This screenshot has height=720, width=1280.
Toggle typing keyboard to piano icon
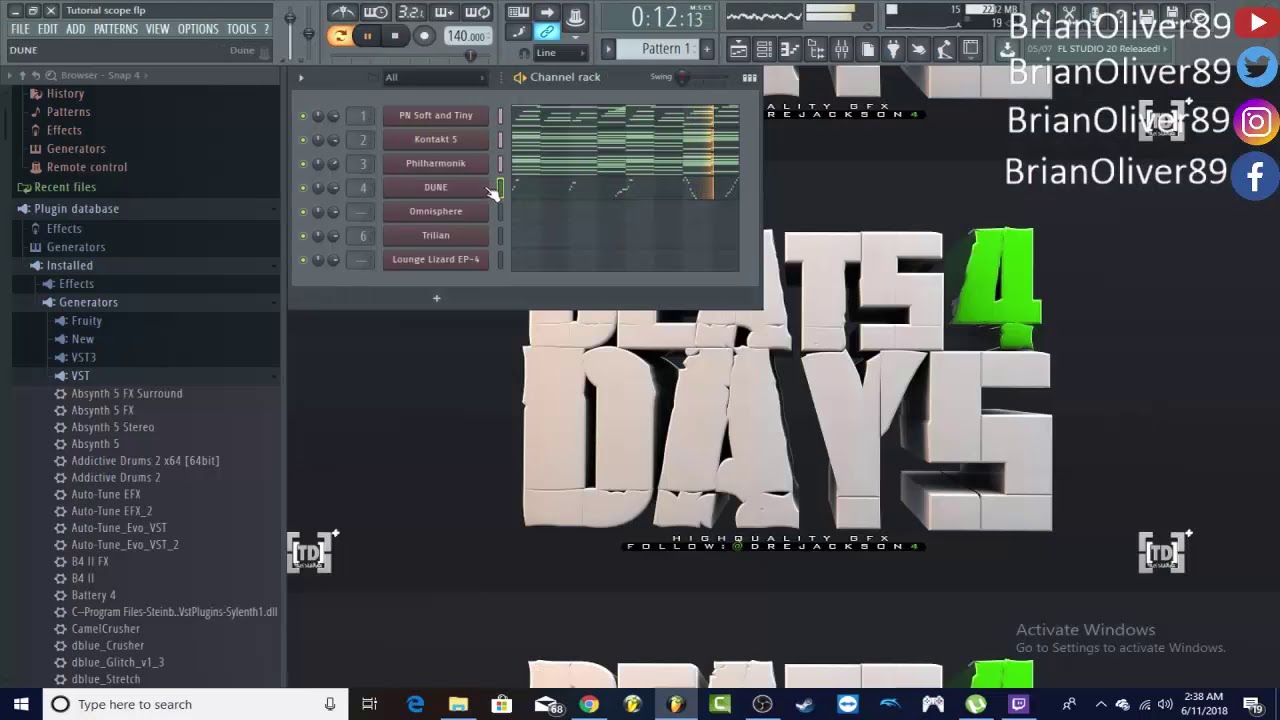518,12
